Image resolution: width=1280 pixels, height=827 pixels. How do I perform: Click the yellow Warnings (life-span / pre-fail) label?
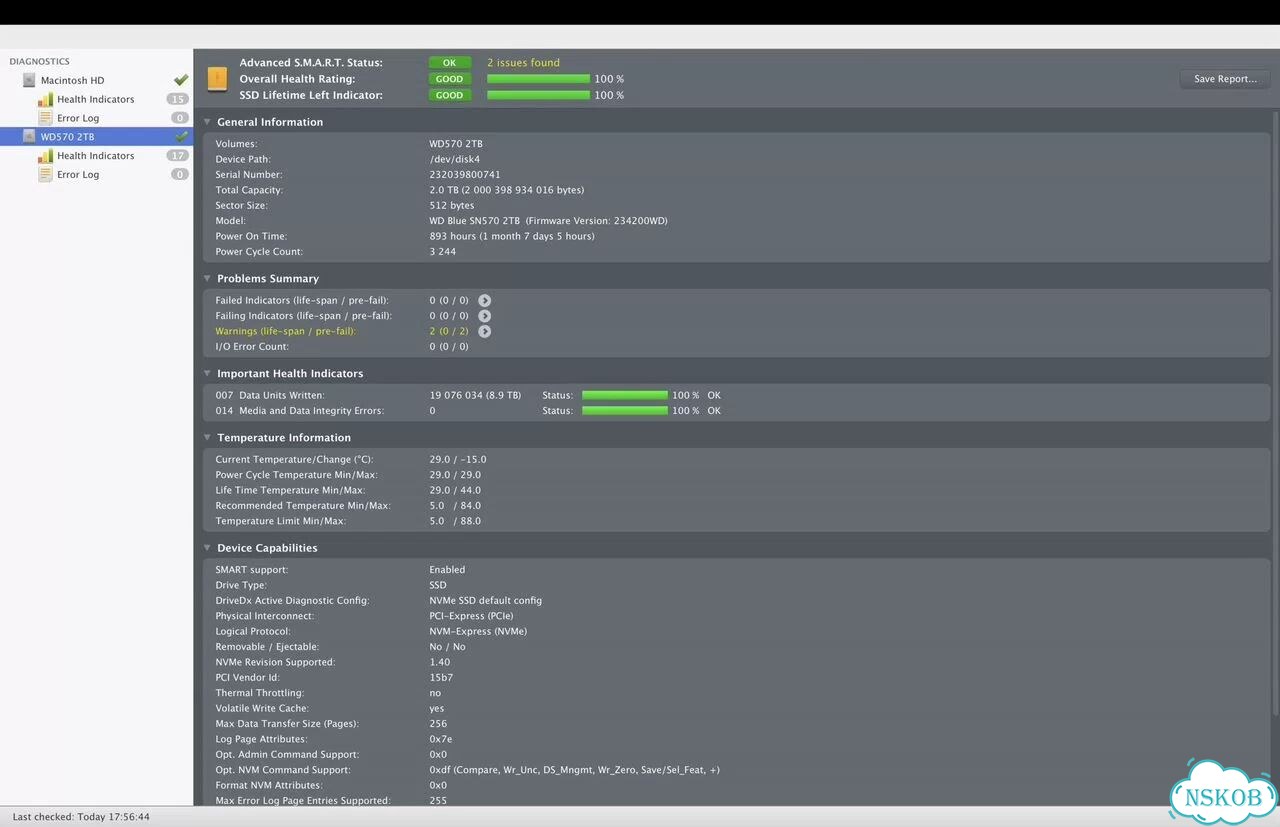[286, 331]
